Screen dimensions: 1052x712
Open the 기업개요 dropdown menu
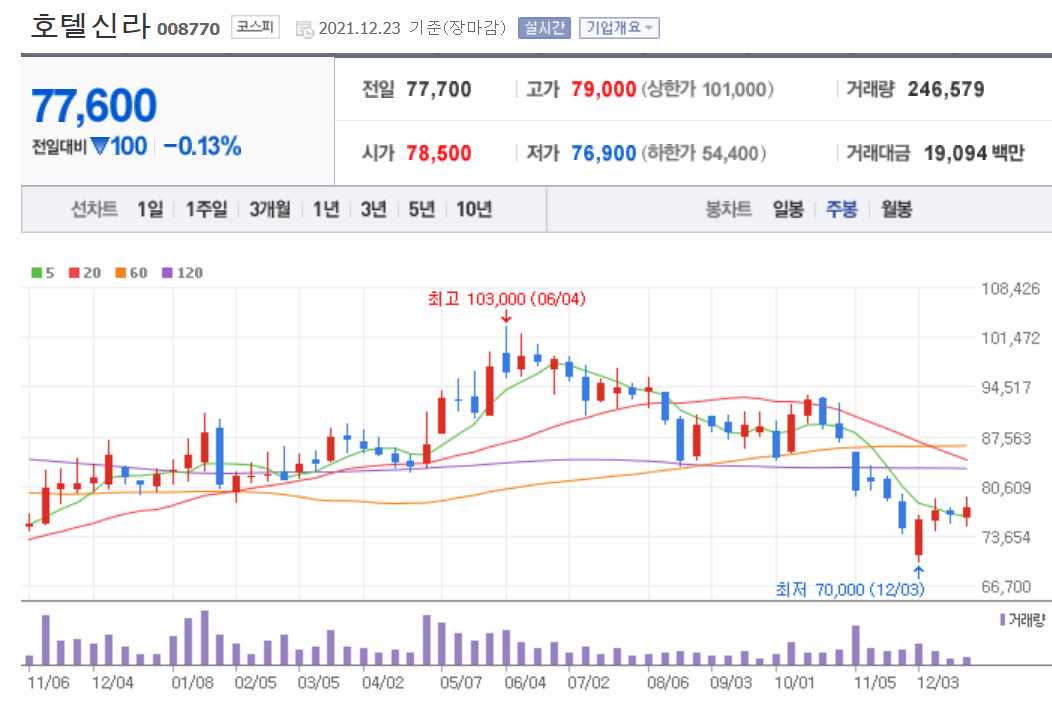coord(619,28)
